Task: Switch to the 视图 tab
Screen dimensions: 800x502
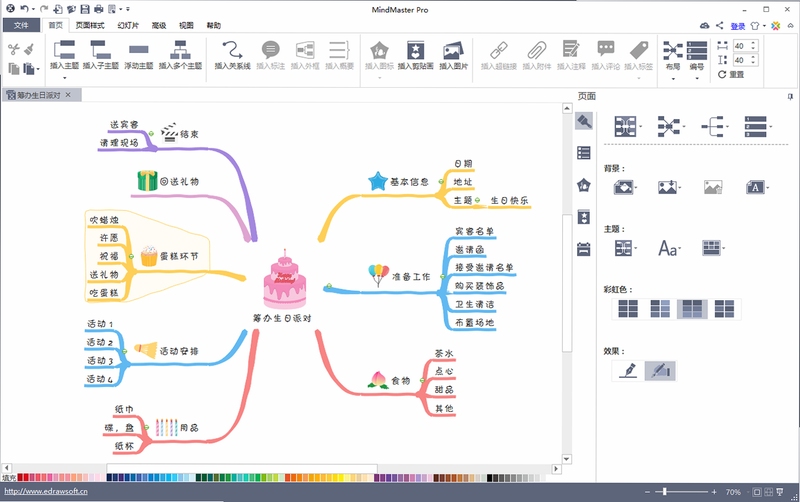Action: coord(186,25)
